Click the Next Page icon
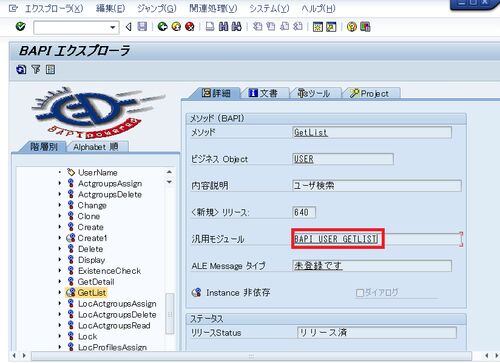Viewport: 500px width, 363px height. click(284, 27)
